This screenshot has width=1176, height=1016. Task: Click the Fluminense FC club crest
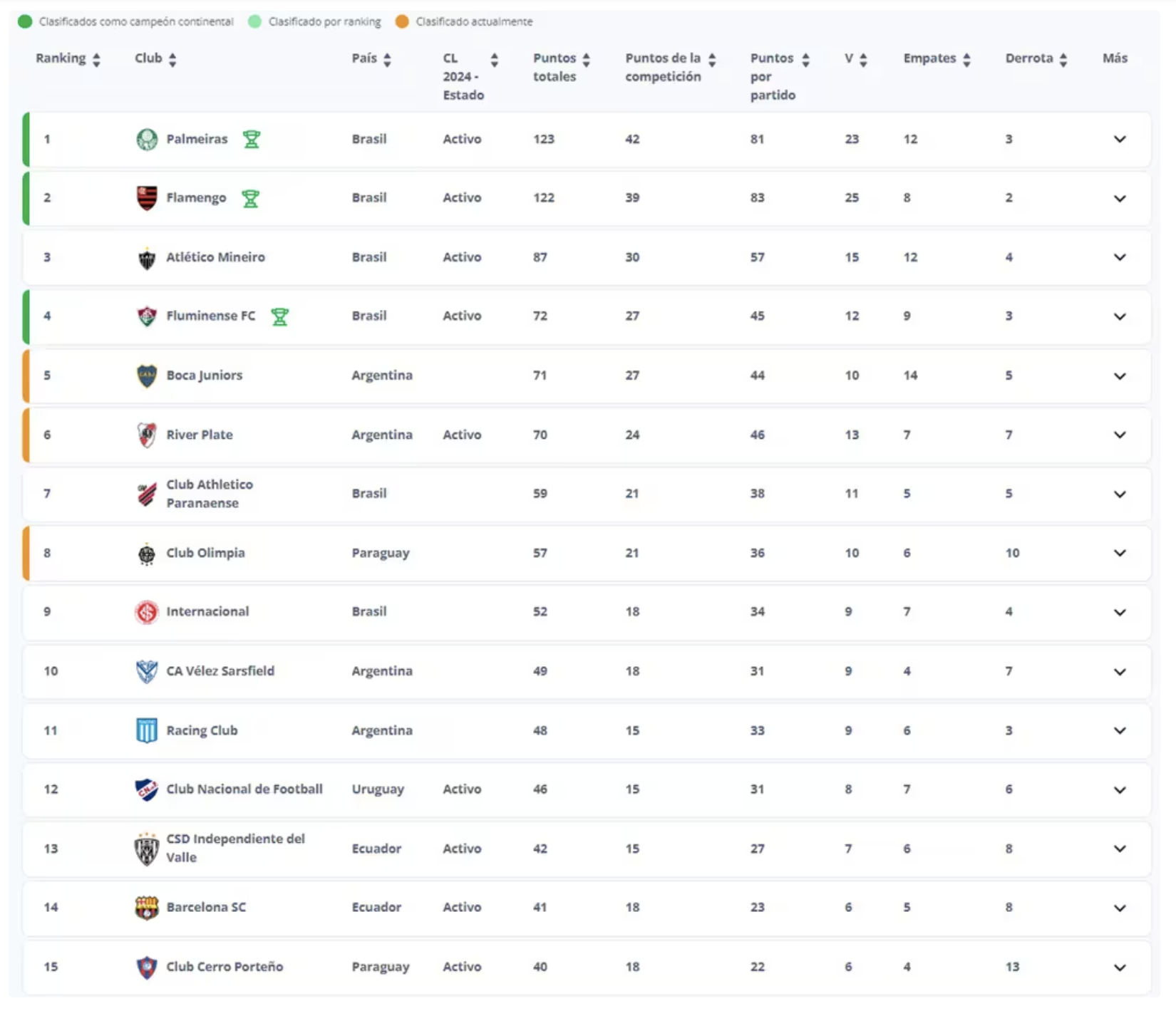[147, 316]
